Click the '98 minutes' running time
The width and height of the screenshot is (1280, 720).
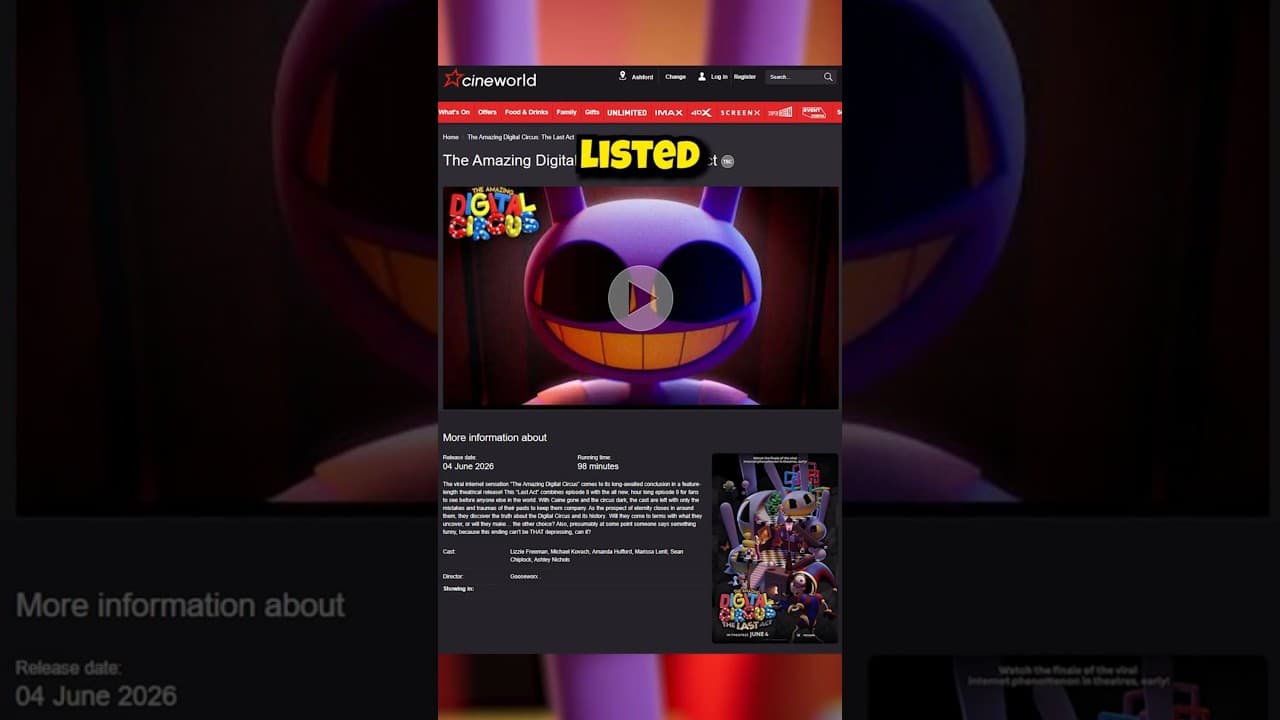598,466
